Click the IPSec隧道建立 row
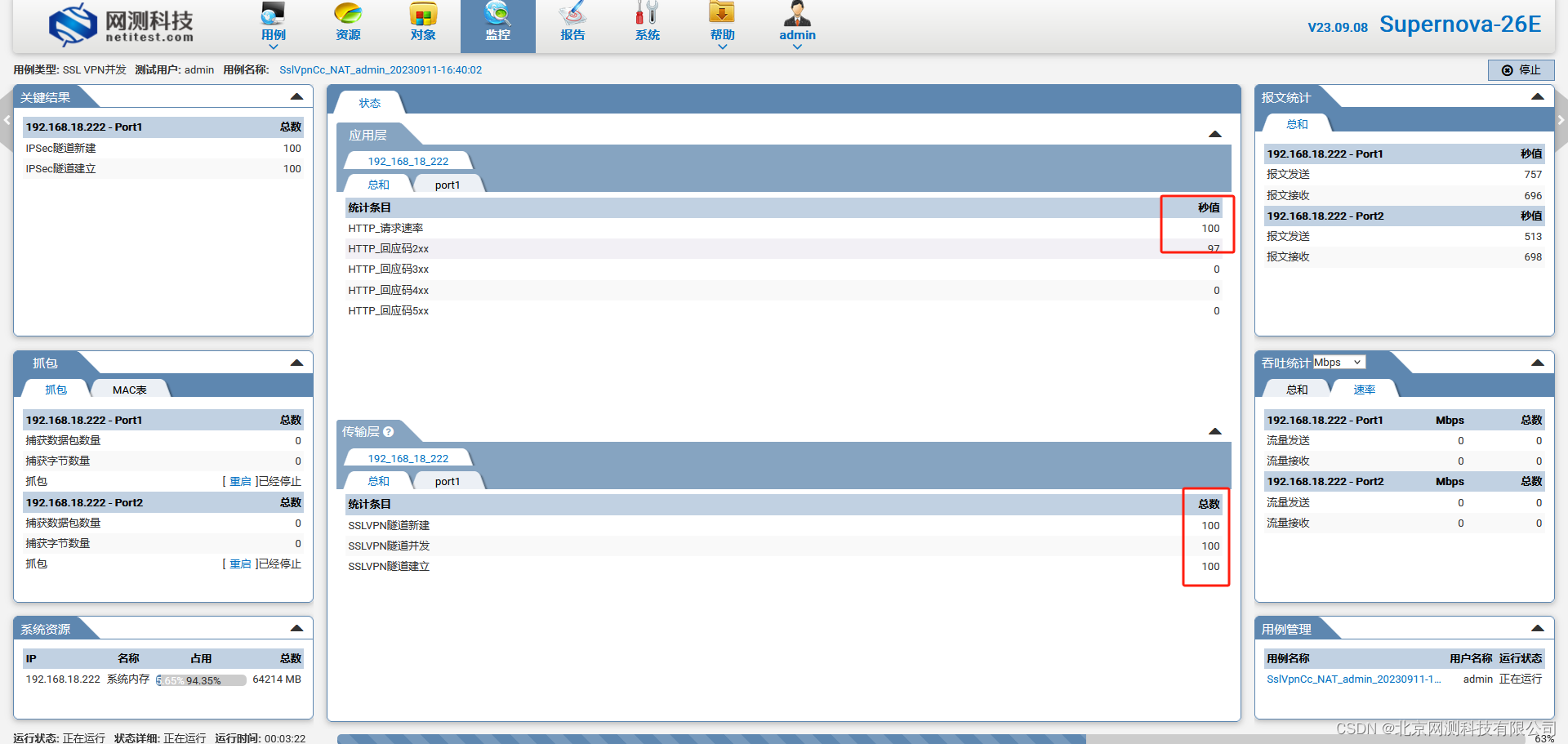1568x744 pixels. pyautogui.click(x=163, y=169)
